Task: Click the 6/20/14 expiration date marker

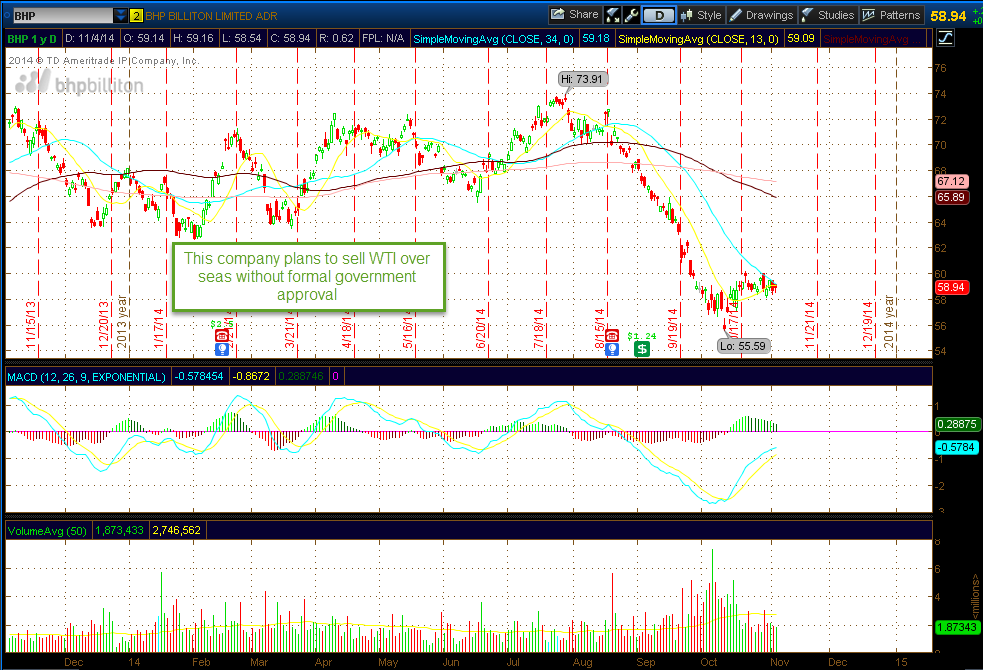Action: [481, 328]
